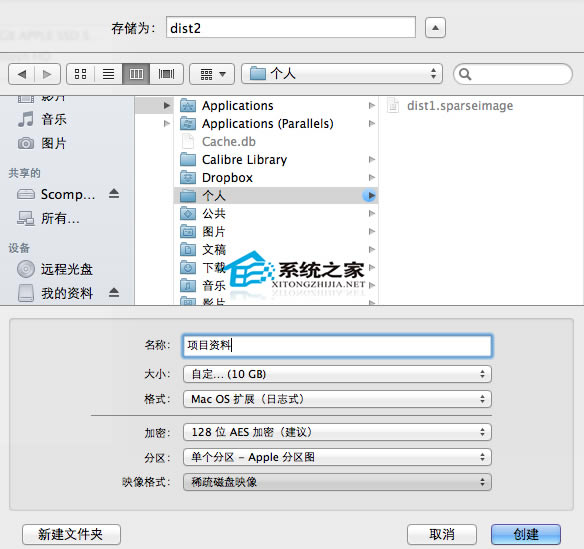Collapse the save dialog with arrow button
Screen dimensions: 584x549
pos(435,28)
